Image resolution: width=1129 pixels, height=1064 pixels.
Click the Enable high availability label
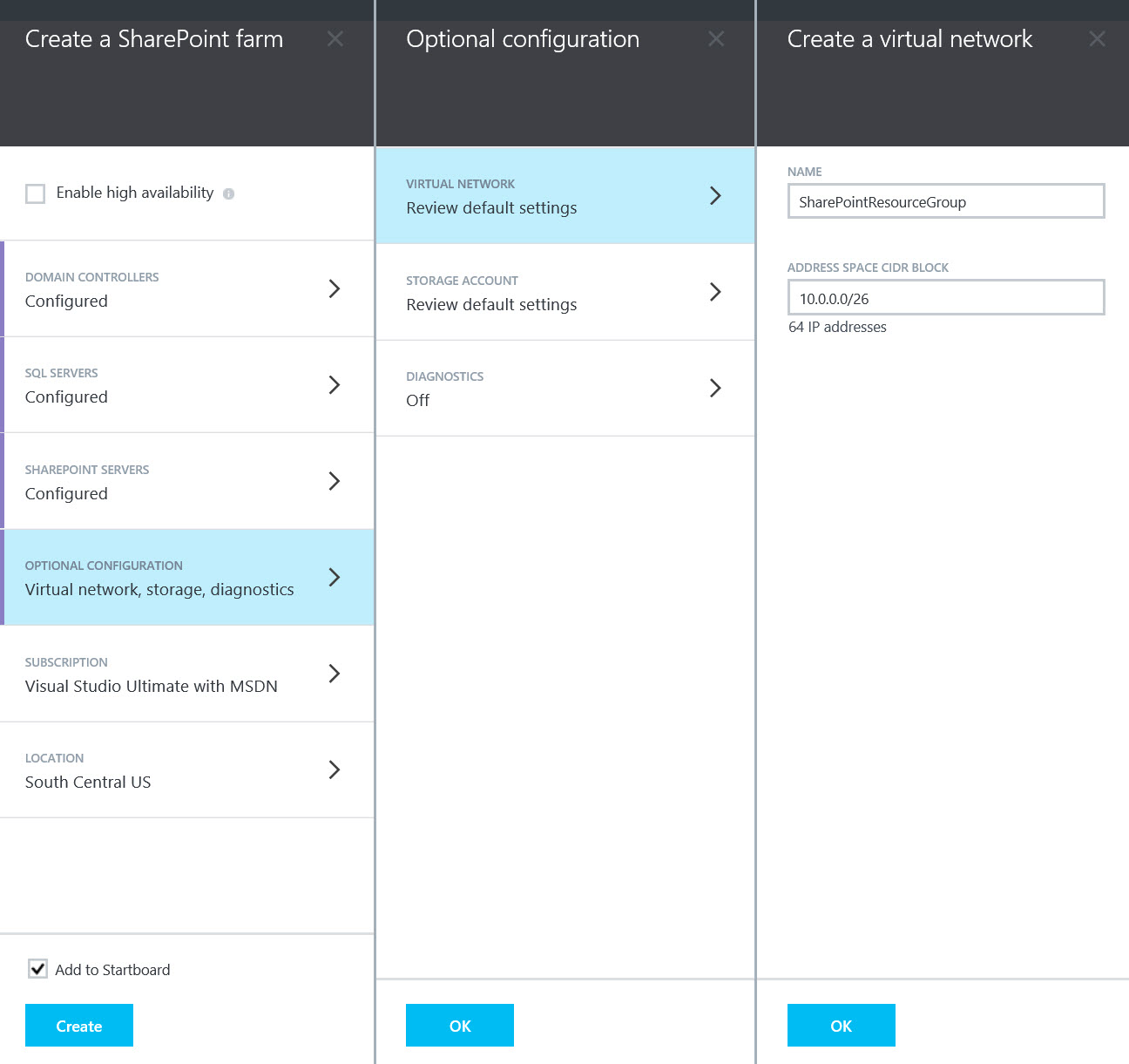[x=135, y=193]
